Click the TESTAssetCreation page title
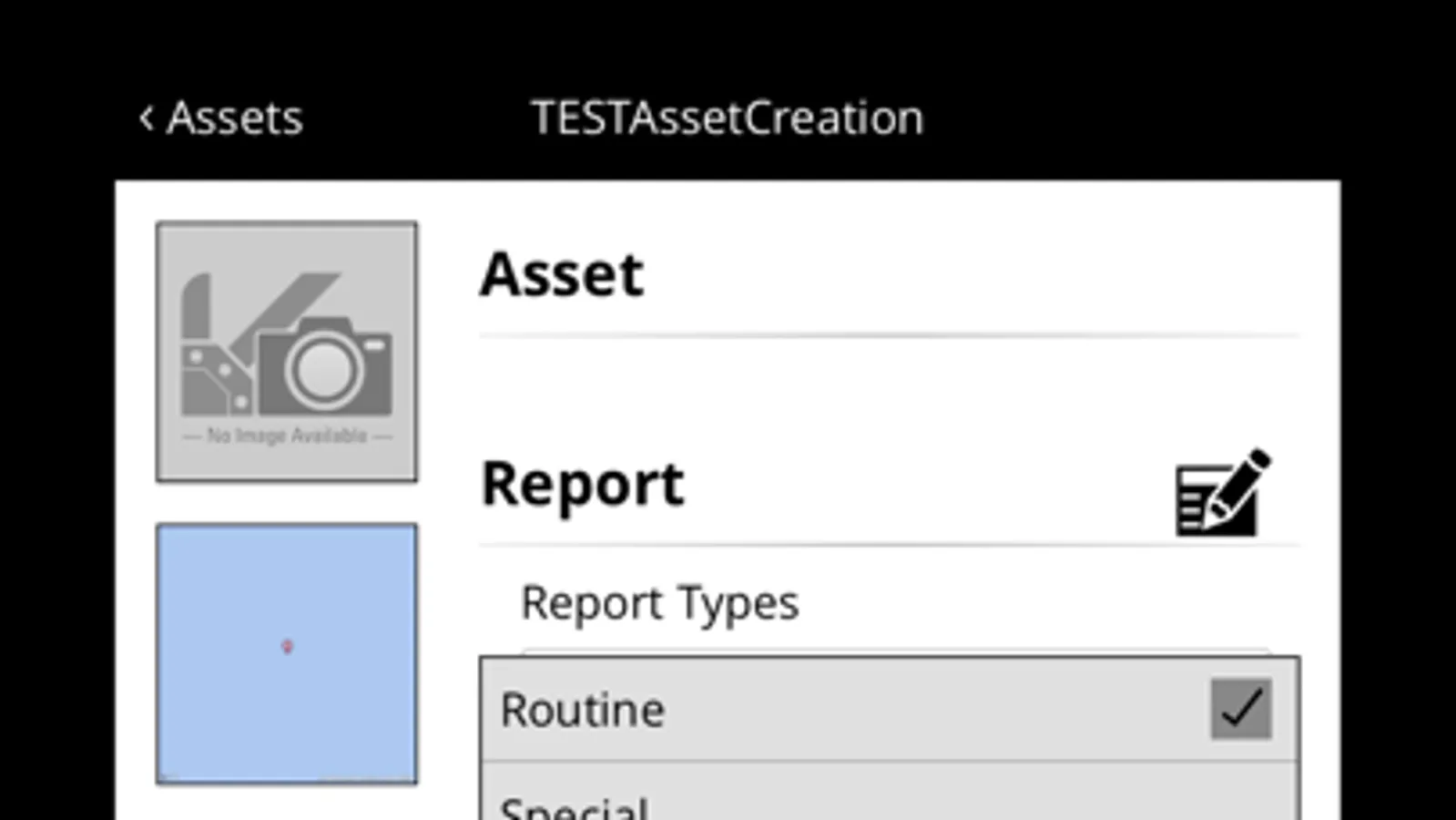This screenshot has height=820, width=1456. [727, 118]
